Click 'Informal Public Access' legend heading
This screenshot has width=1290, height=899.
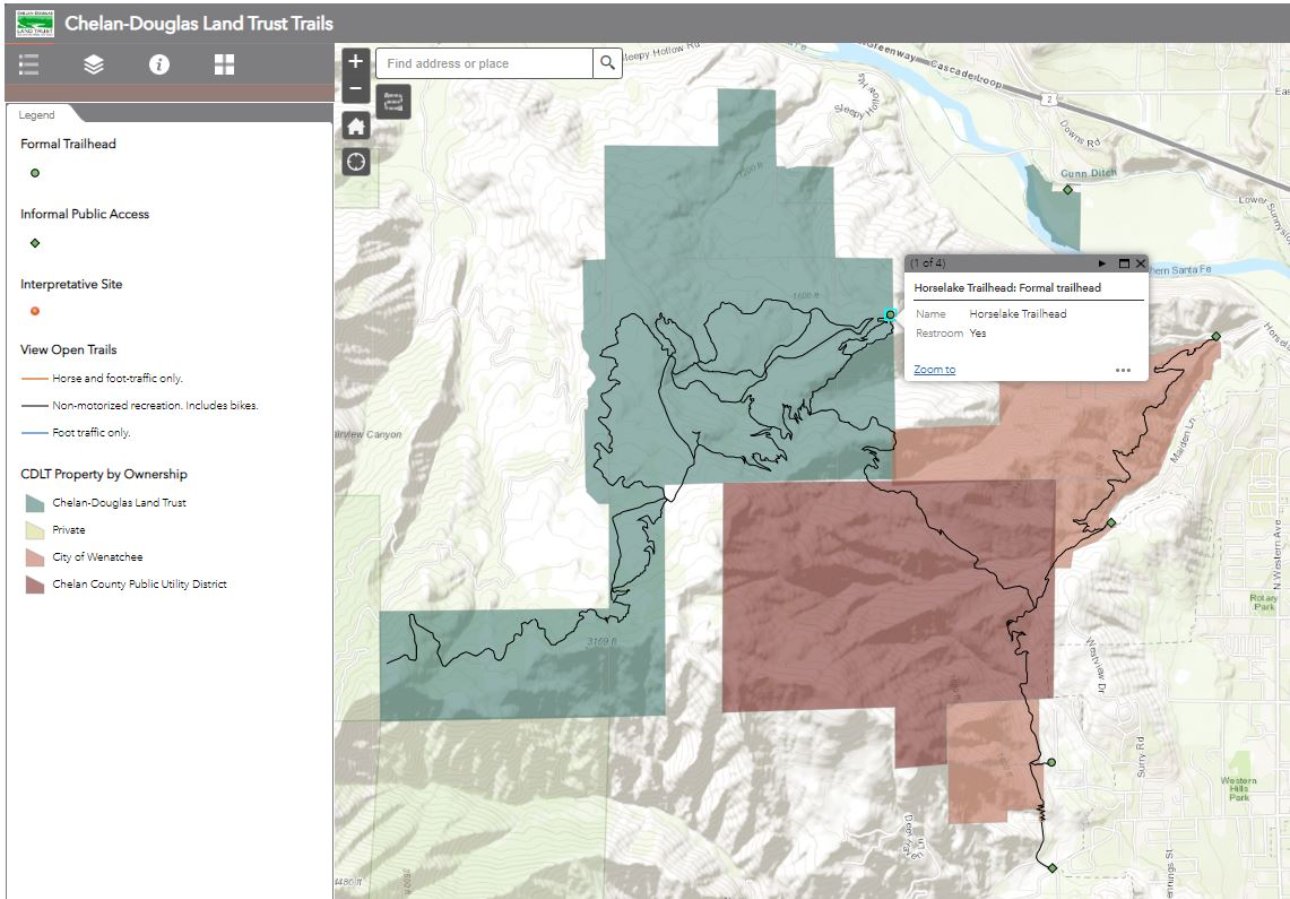(x=85, y=214)
